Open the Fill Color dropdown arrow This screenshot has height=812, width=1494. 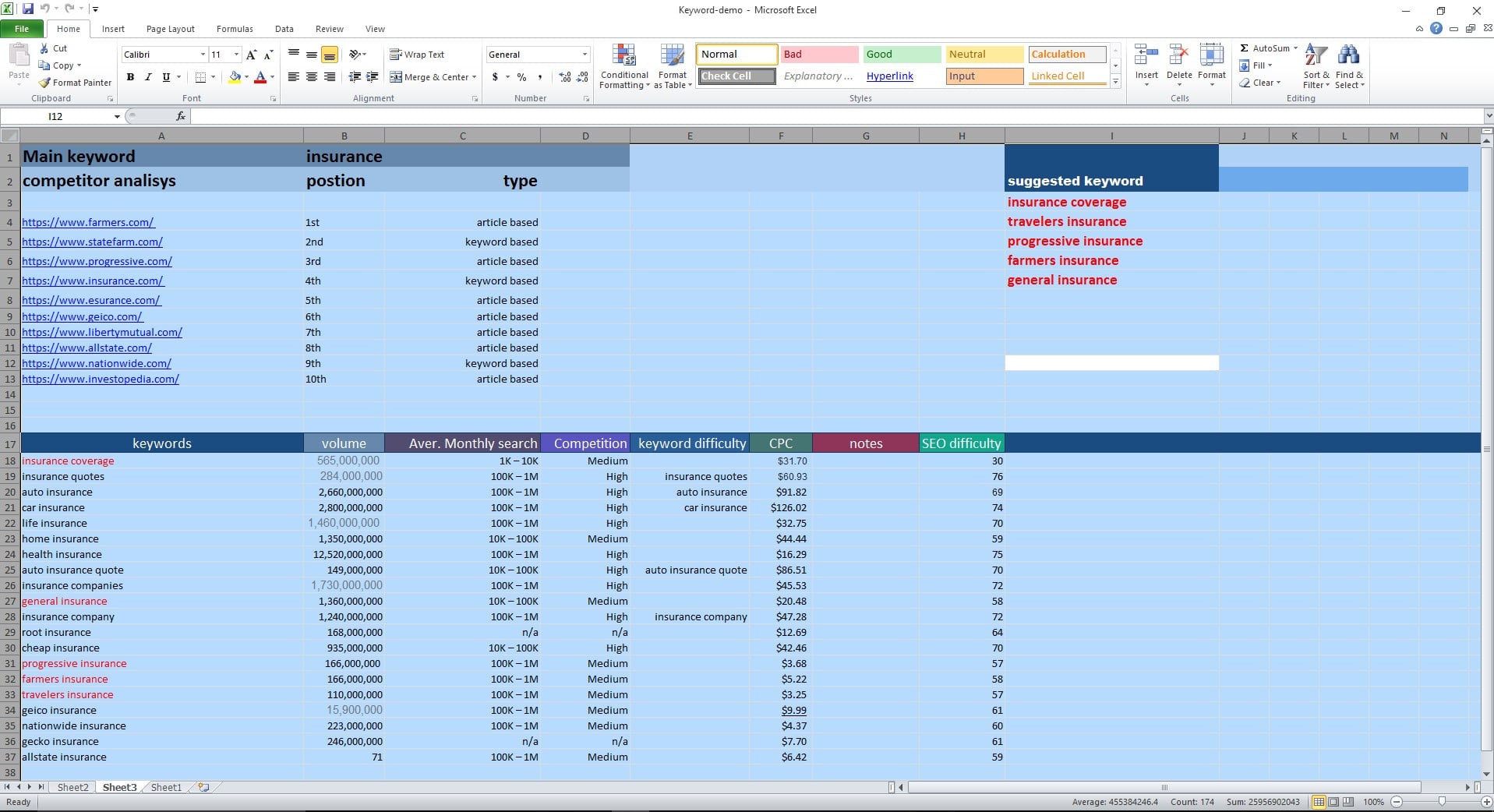coord(245,77)
